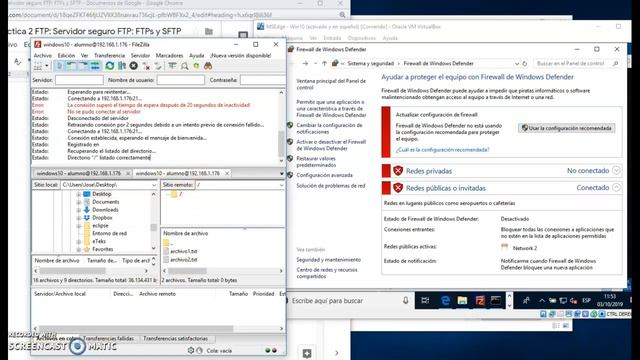Open Task View in the VM taskbar
640x360 pixels.
tap(425, 301)
